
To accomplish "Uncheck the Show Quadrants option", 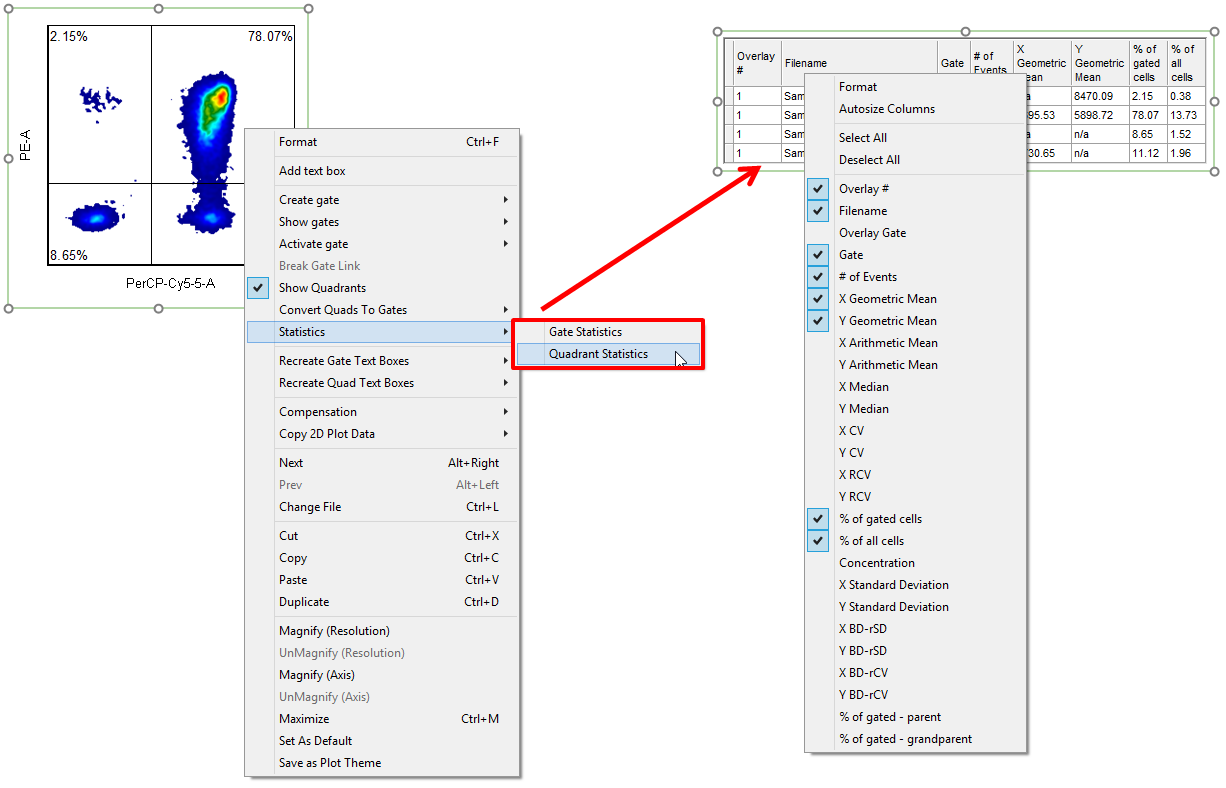I will (322, 288).
